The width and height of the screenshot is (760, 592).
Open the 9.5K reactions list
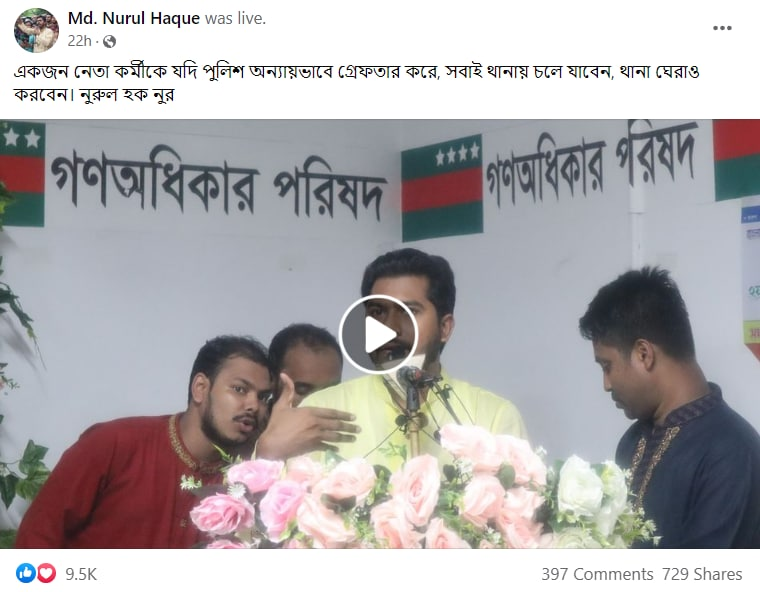[x=81, y=574]
